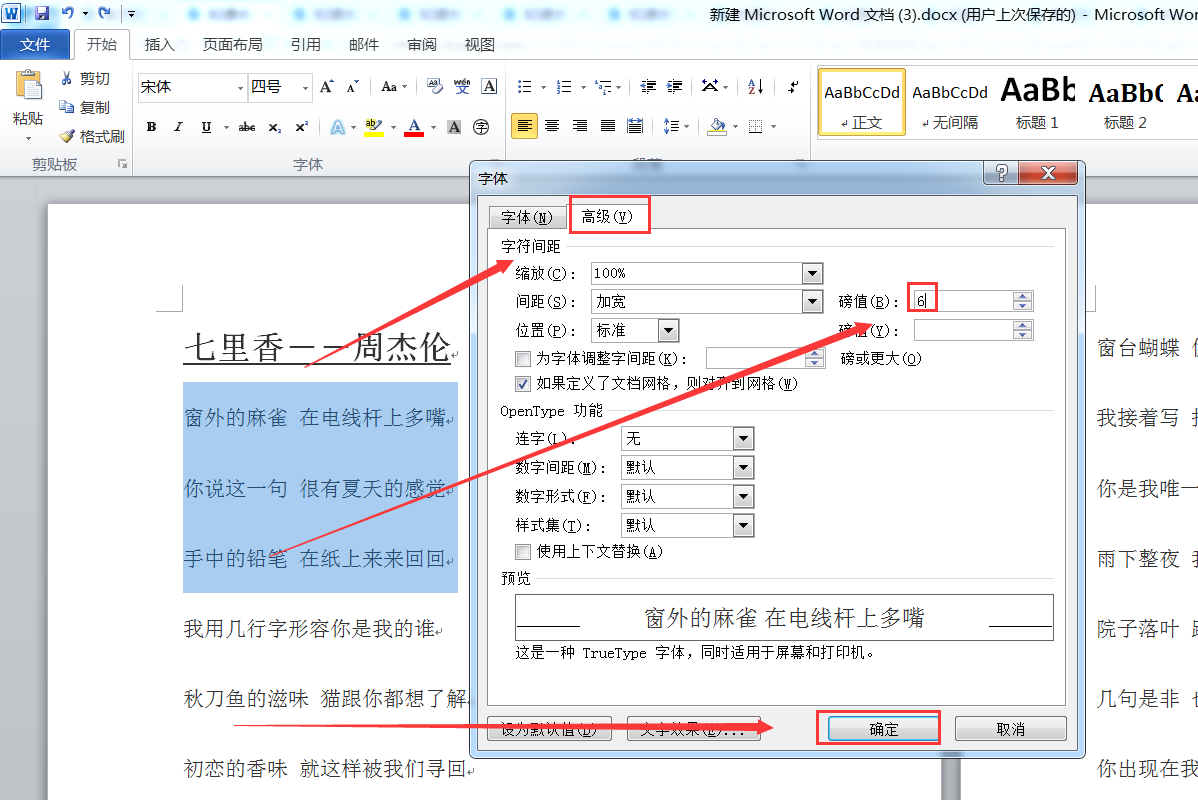Select the Format Painter (格式刷) tool
This screenshot has width=1198, height=800.
point(92,136)
